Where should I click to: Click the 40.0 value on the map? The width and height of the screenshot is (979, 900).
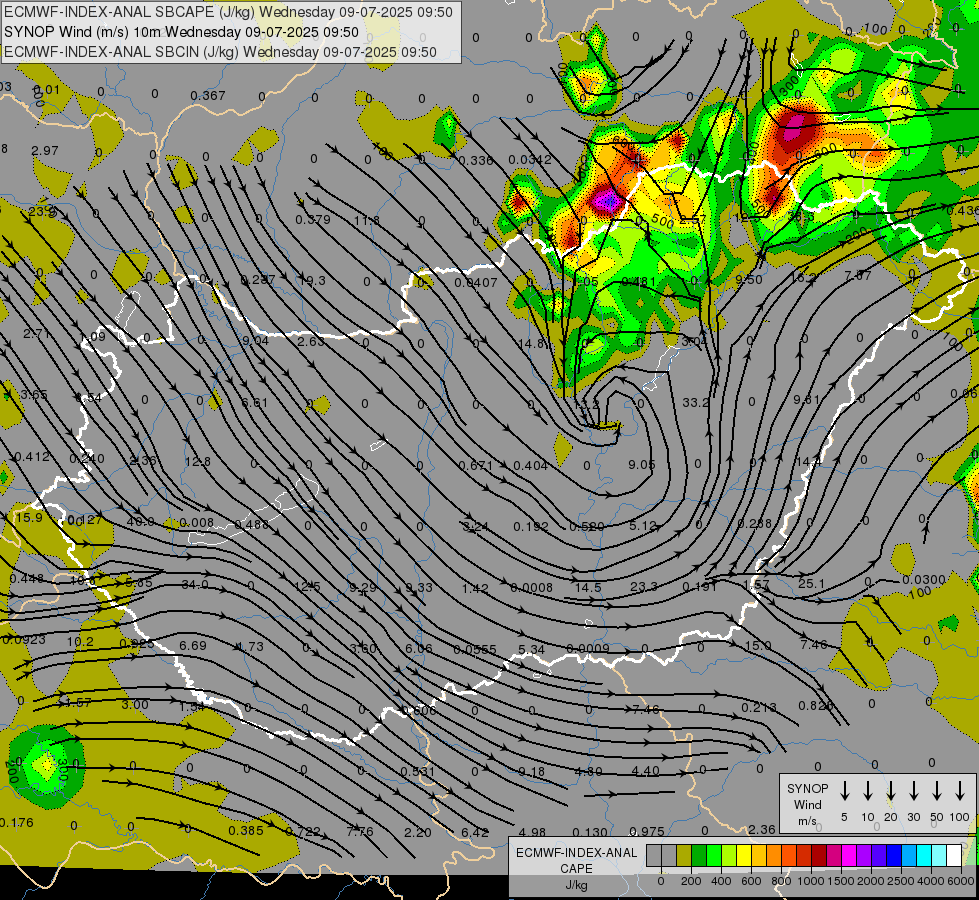click(x=140, y=522)
